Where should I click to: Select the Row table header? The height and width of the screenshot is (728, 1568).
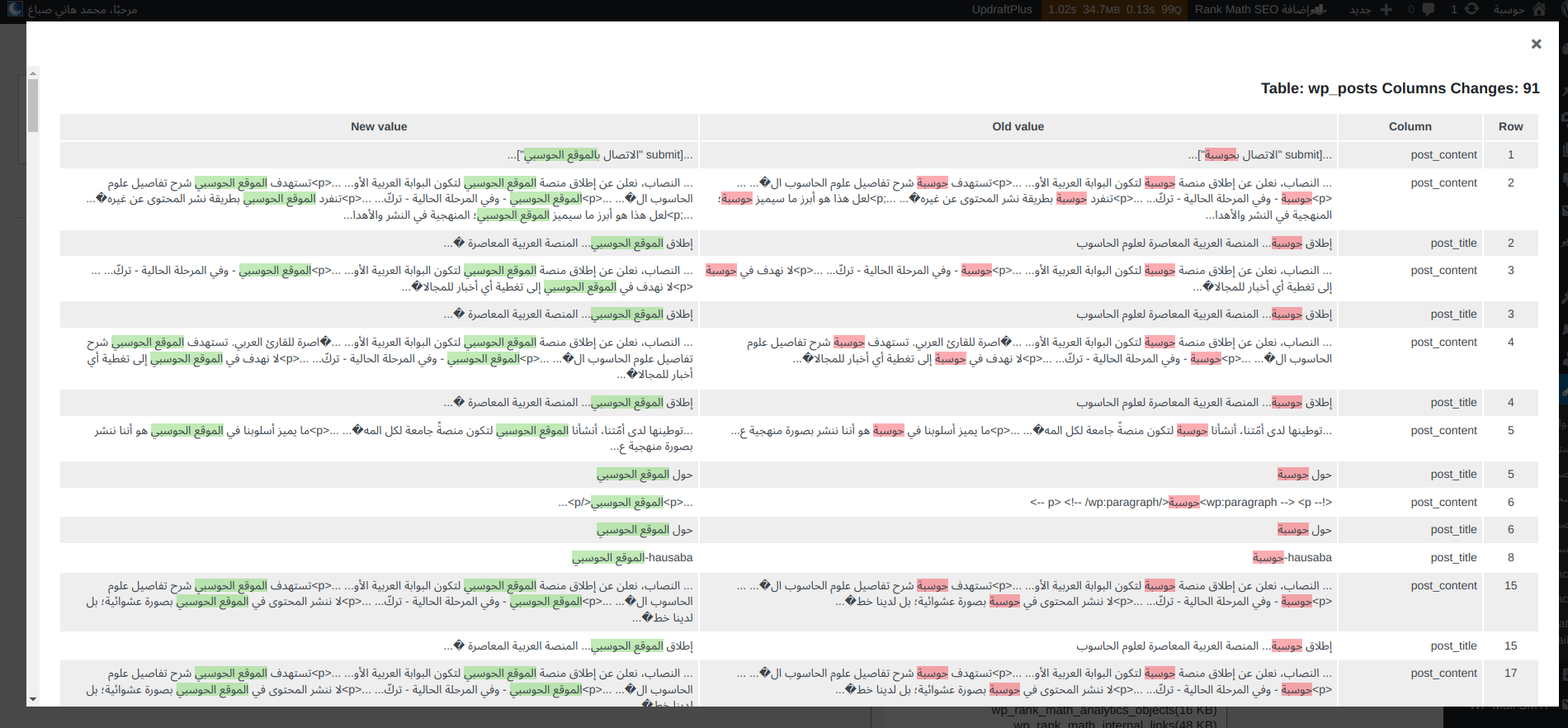click(x=1510, y=126)
